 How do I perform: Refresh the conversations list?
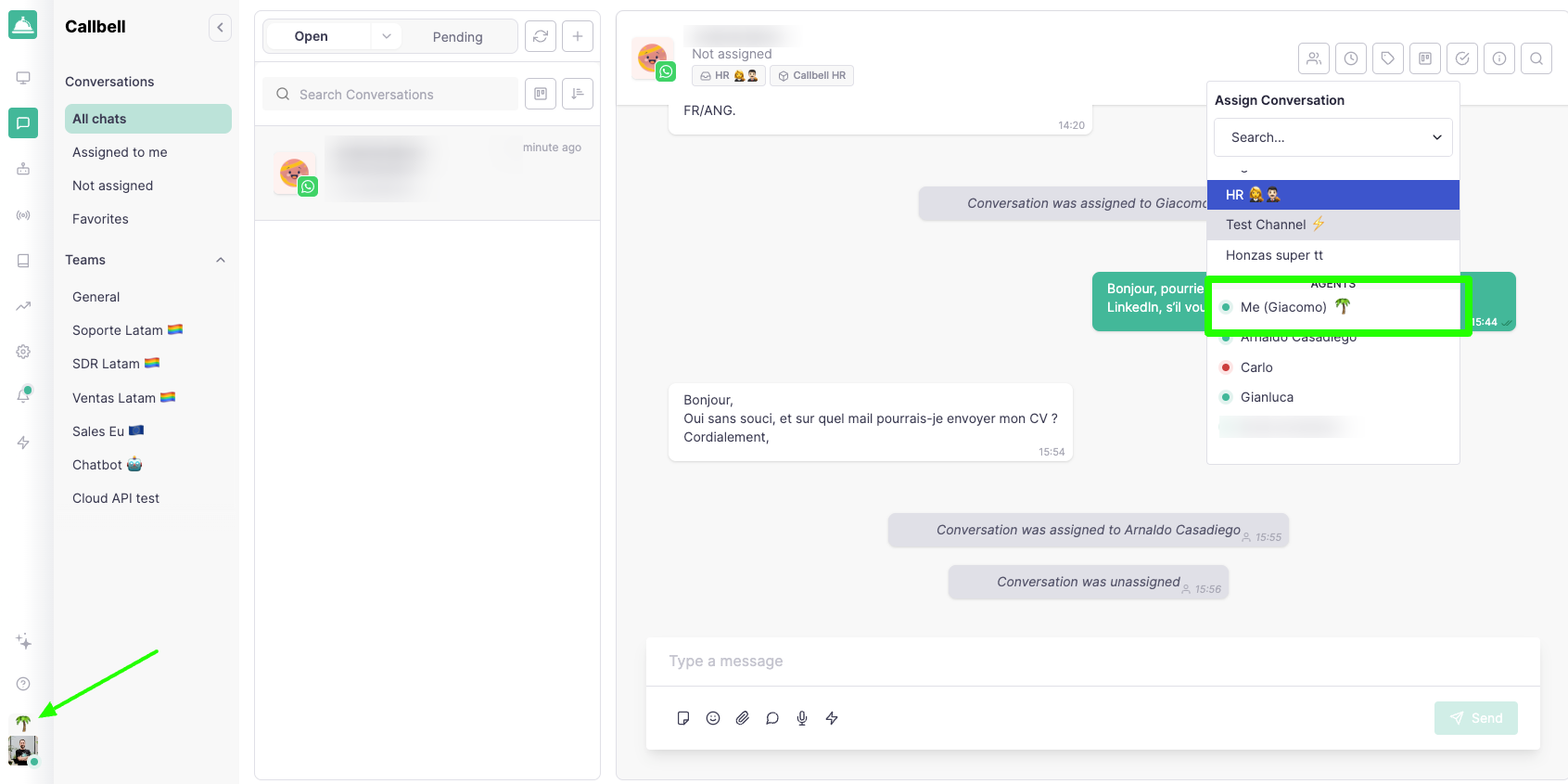click(541, 36)
